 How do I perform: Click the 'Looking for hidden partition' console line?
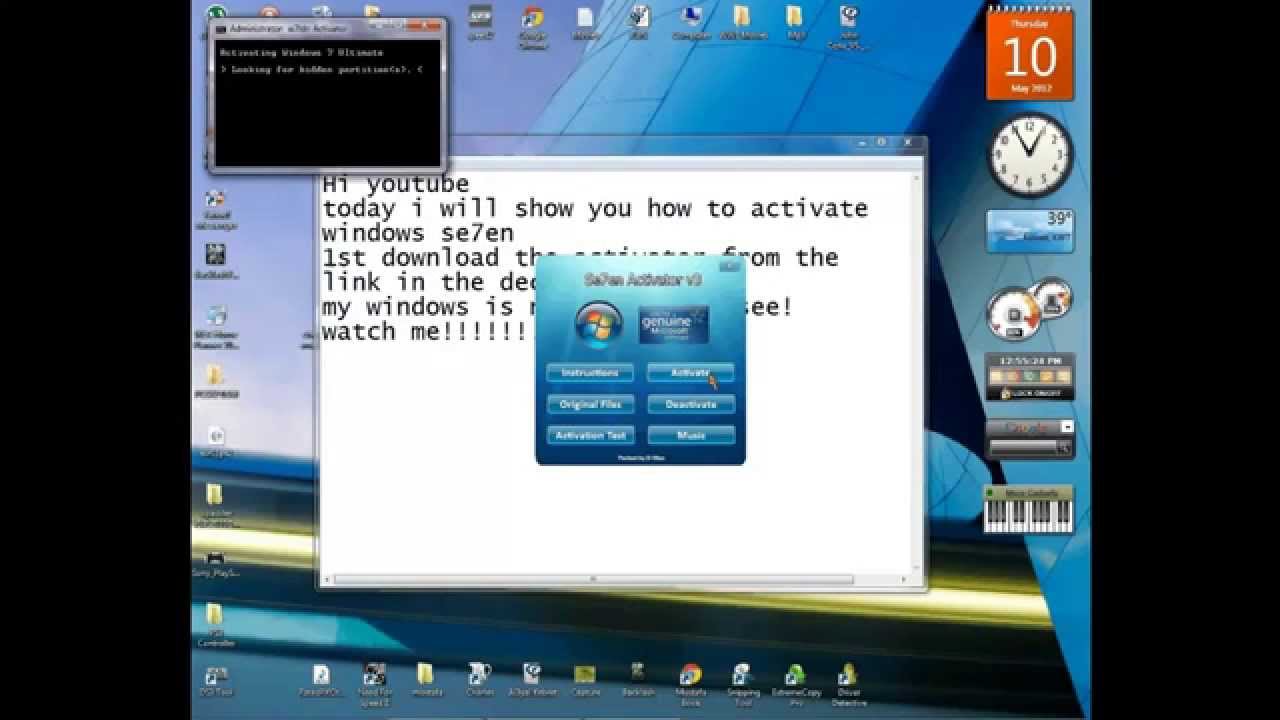(321, 69)
